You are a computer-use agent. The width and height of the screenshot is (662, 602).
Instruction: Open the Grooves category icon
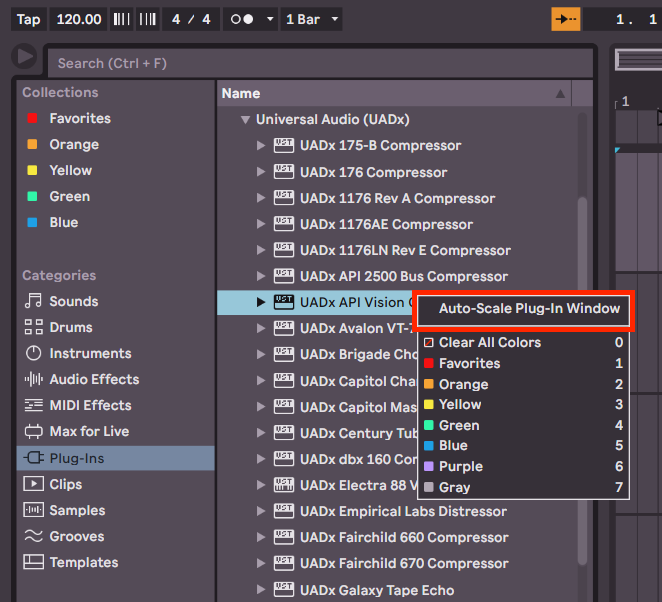[33, 536]
